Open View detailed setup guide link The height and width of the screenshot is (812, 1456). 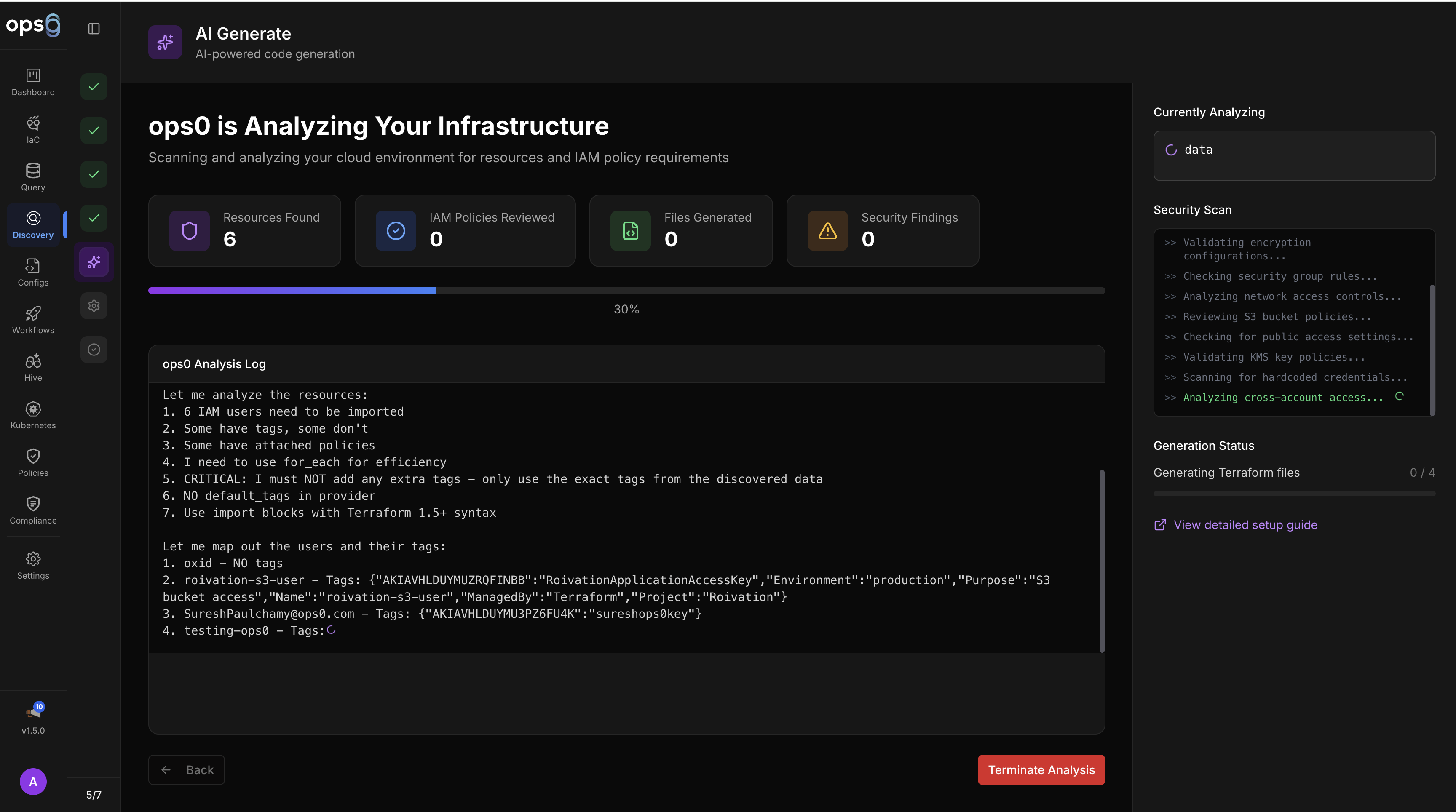point(1245,524)
